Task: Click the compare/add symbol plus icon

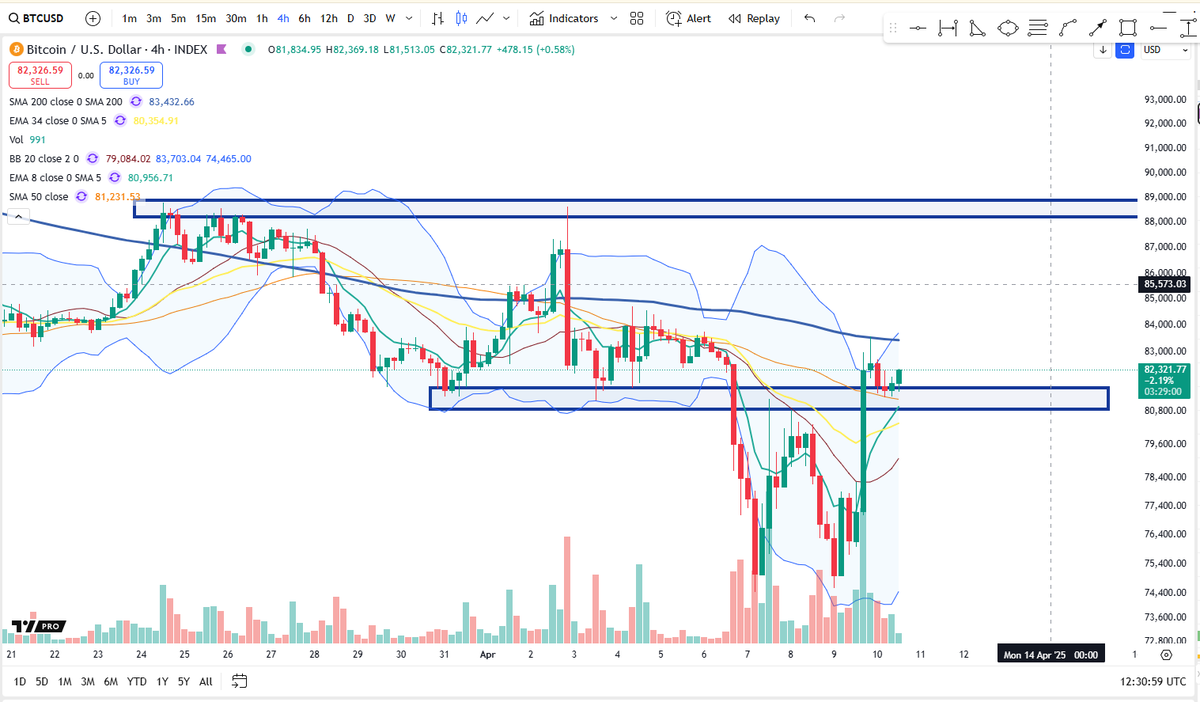Action: tap(93, 18)
